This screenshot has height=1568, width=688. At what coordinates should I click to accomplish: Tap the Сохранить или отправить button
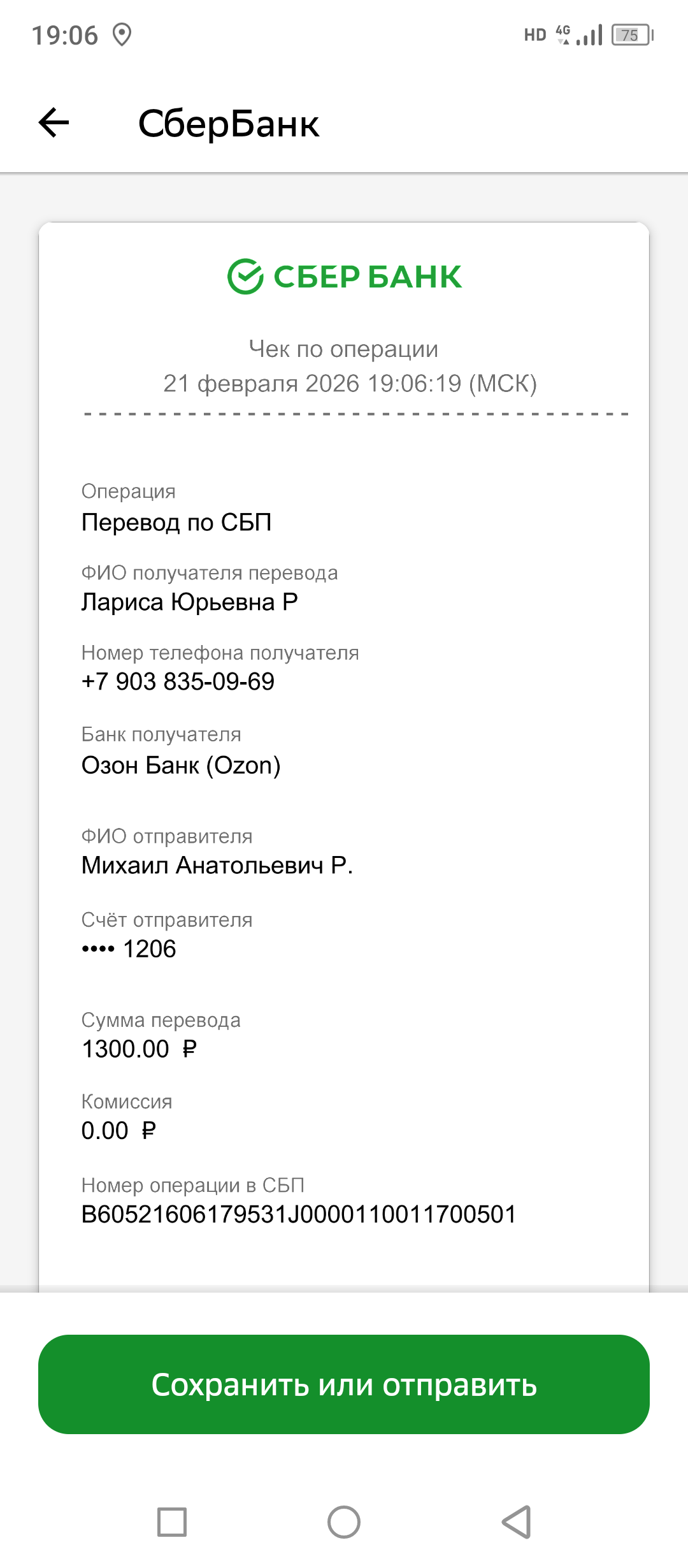click(x=344, y=1384)
